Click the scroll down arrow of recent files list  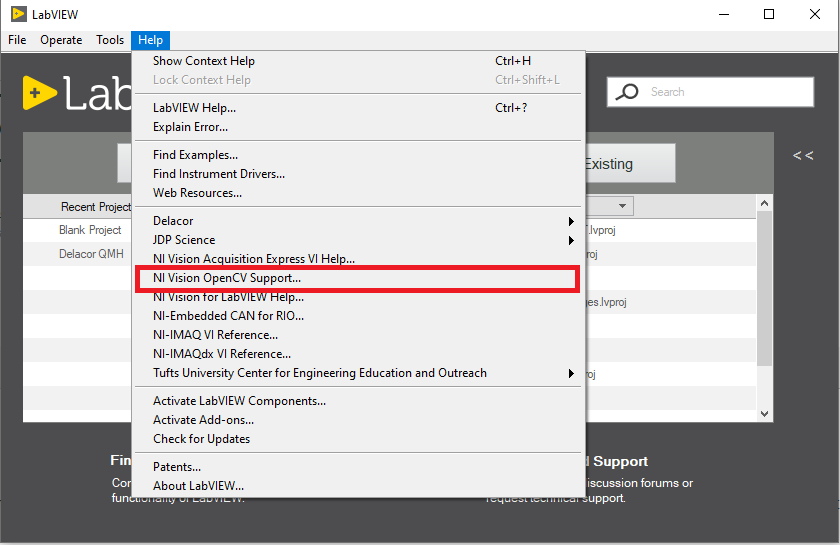(x=764, y=414)
